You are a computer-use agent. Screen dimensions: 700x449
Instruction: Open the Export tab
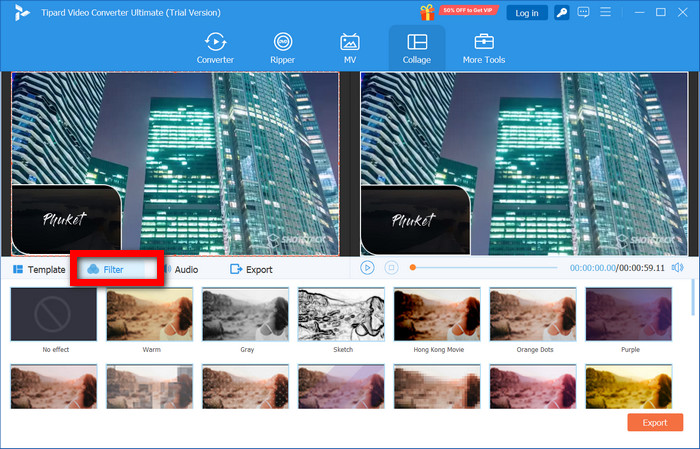click(251, 270)
